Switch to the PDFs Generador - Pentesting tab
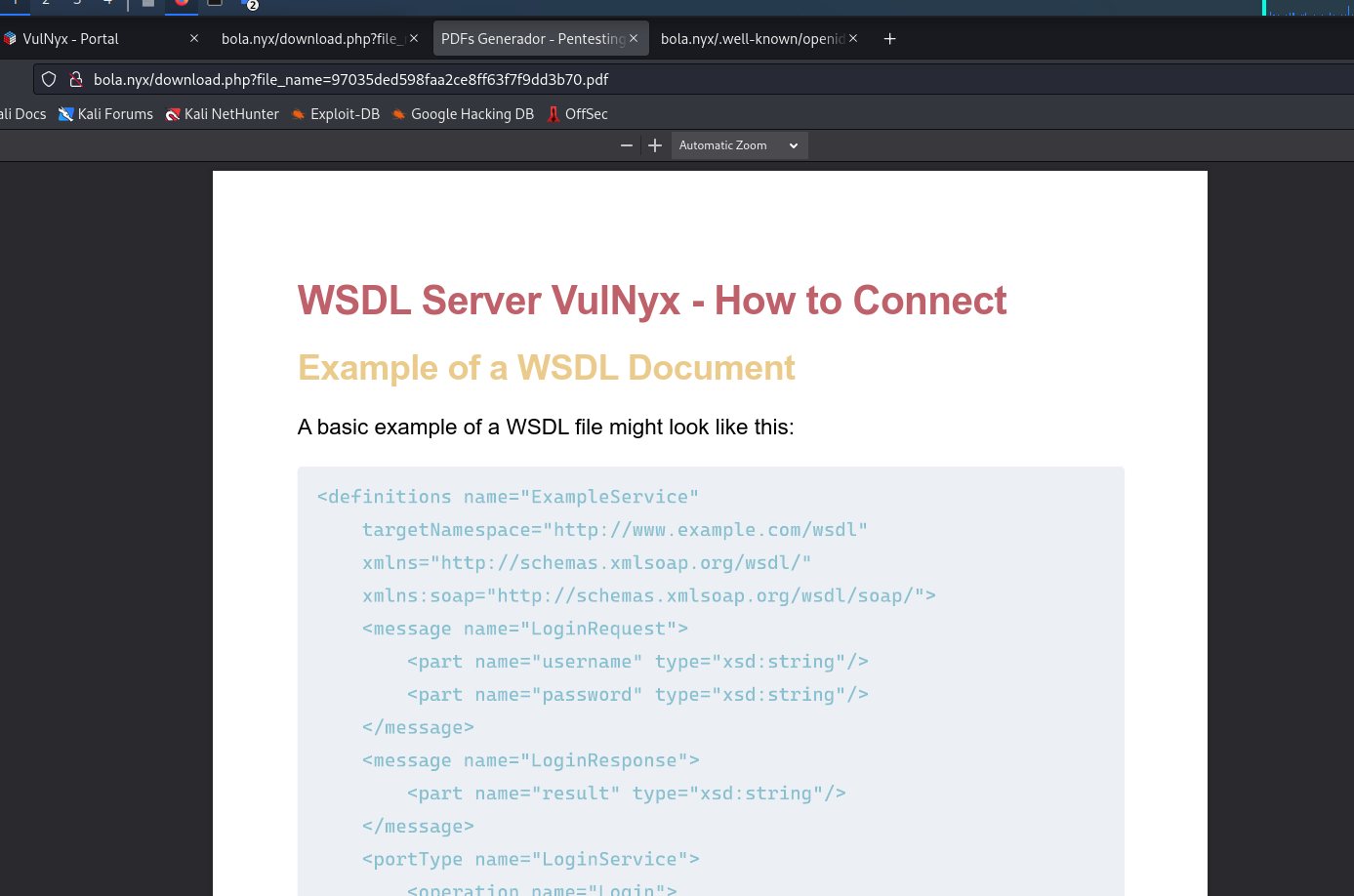Viewport: 1354px width, 896px height. point(531,39)
